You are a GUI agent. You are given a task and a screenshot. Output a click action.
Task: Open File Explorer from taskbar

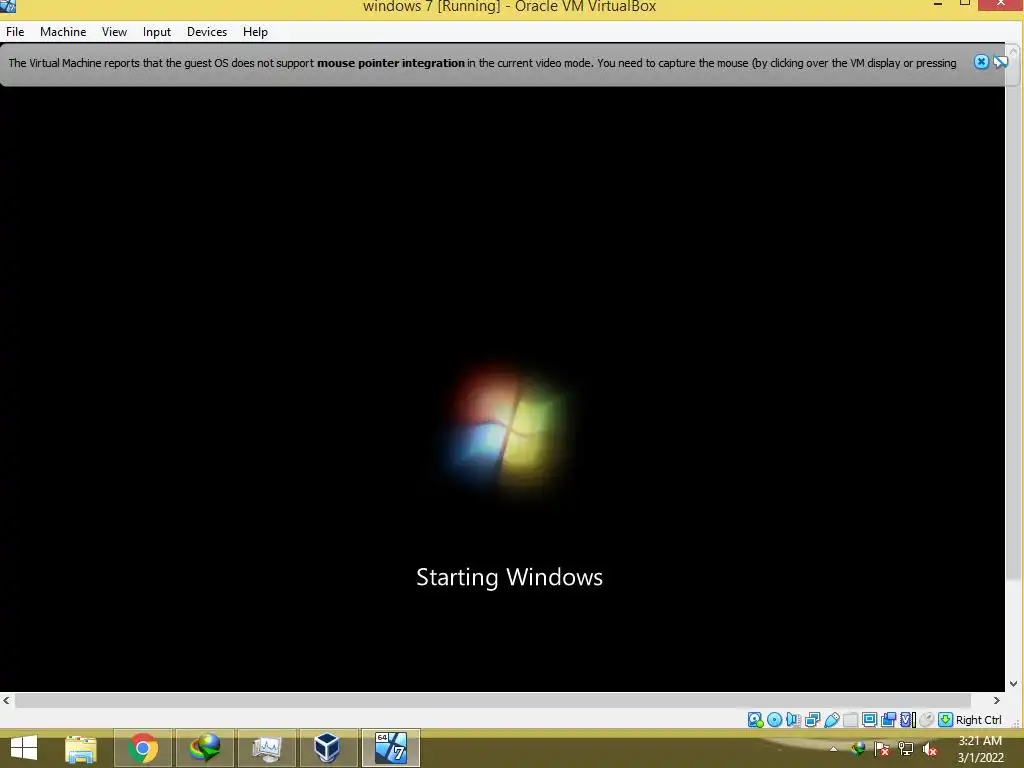(x=81, y=748)
